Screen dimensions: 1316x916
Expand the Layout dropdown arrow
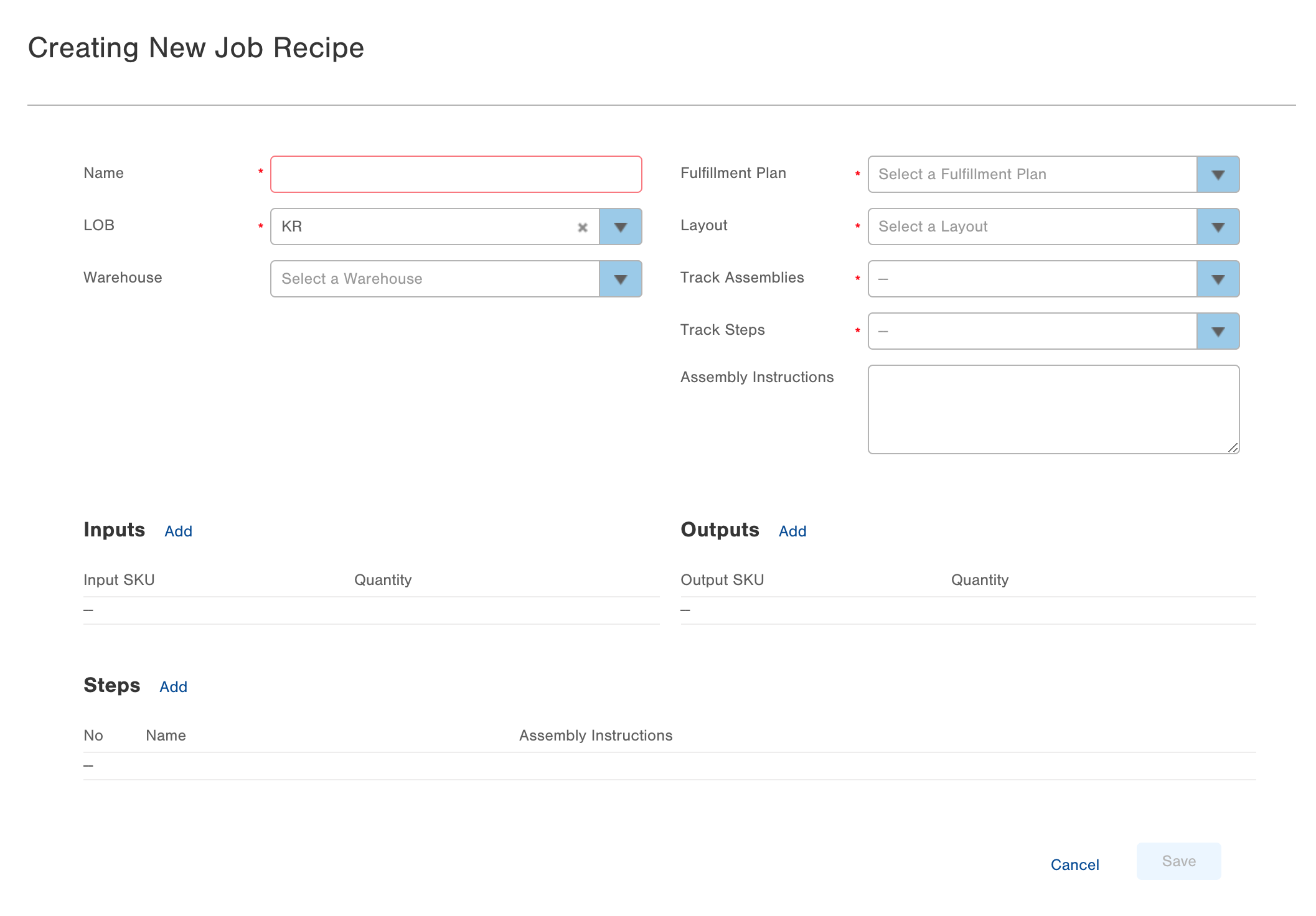(1218, 227)
